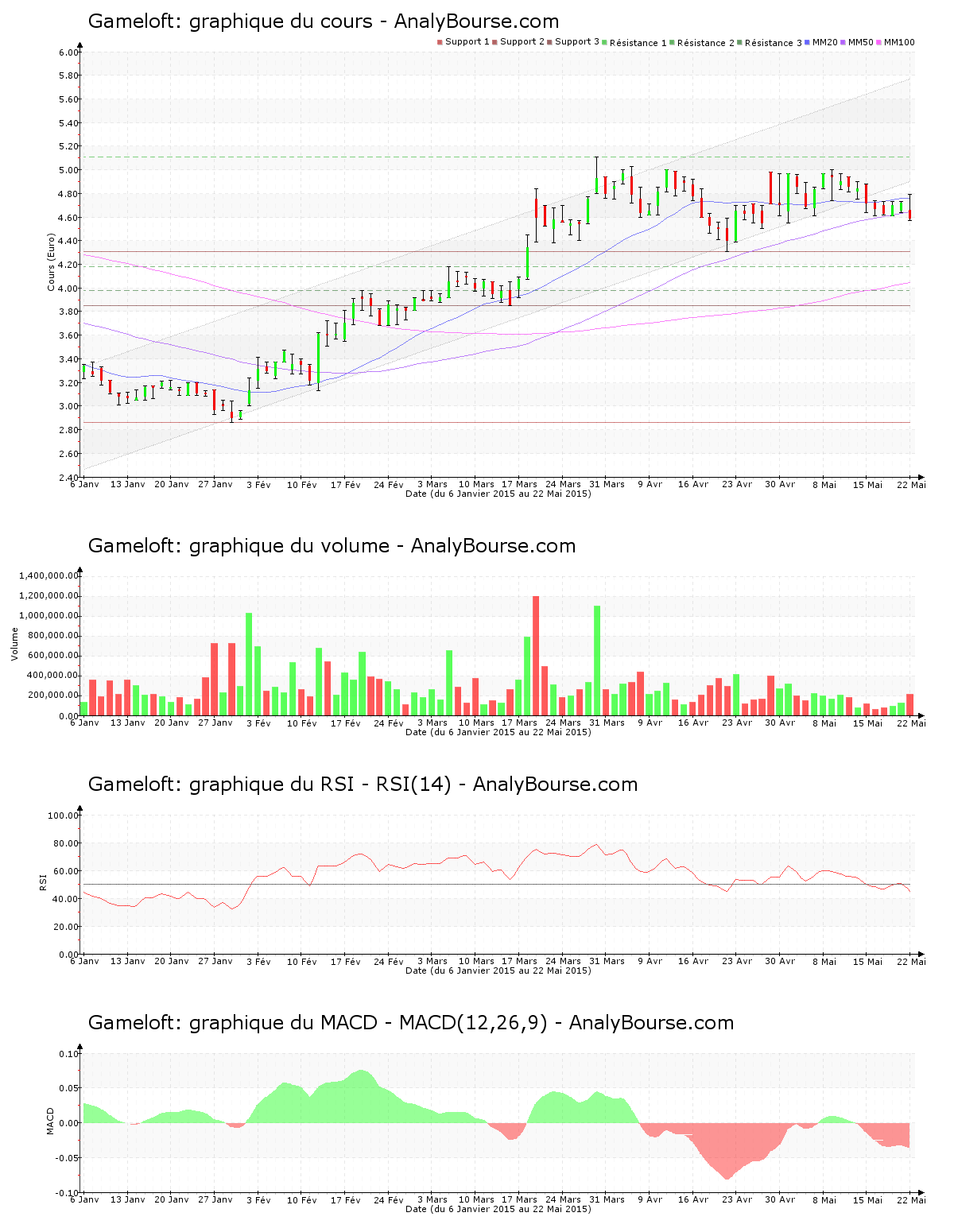Click the -0.10 value on the MACD axis
Screen dimensions: 954x1232
[68, 1194]
